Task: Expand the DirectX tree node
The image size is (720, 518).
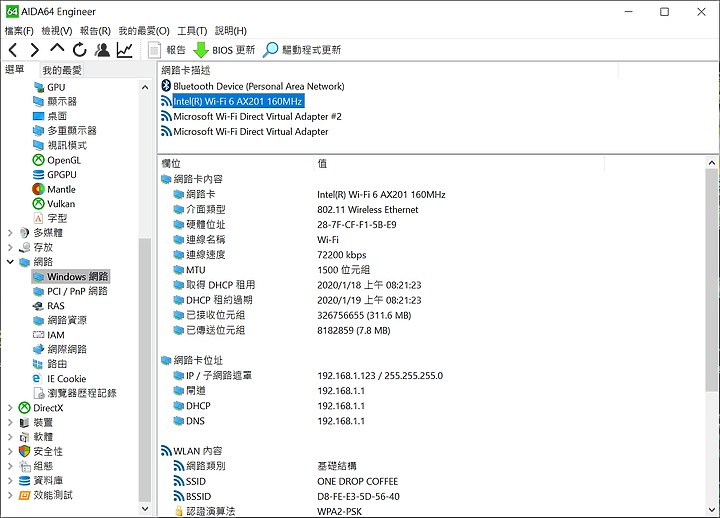Action: click(x=10, y=408)
